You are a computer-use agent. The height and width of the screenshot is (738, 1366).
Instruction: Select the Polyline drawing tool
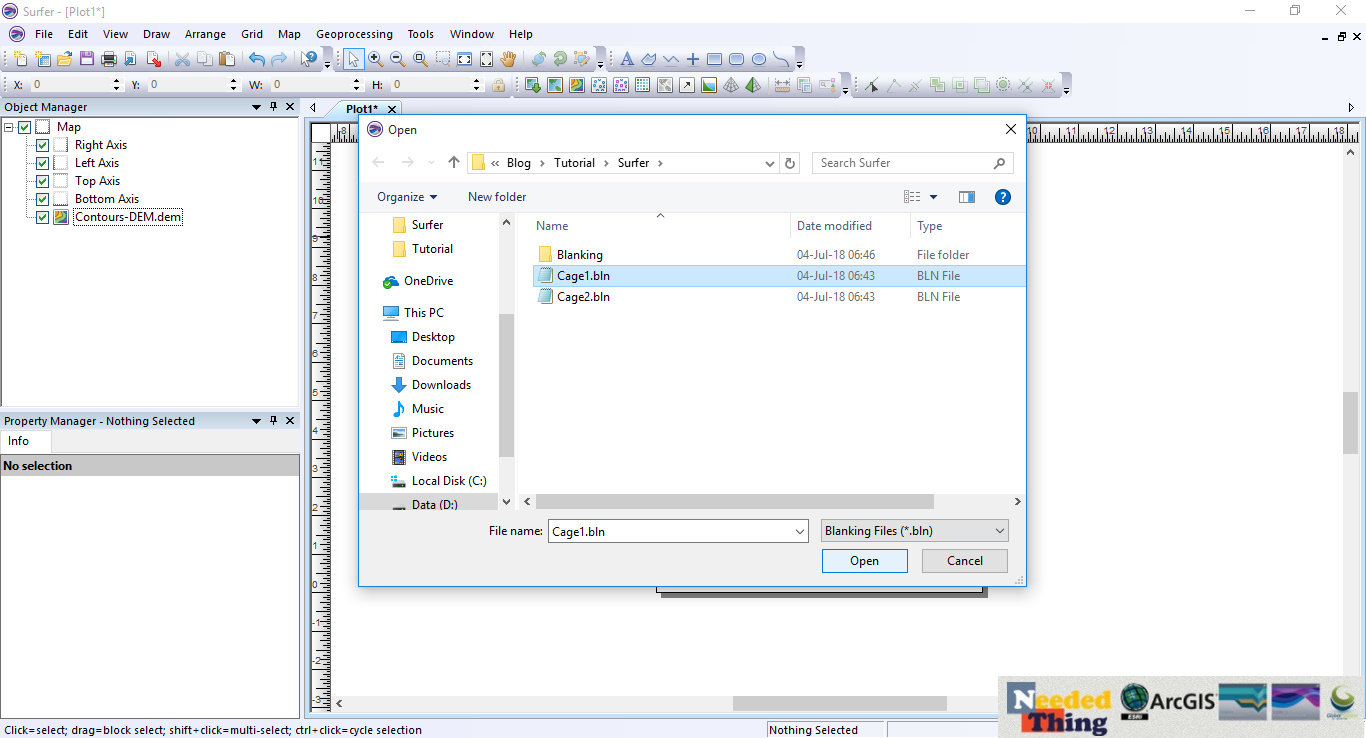click(671, 59)
